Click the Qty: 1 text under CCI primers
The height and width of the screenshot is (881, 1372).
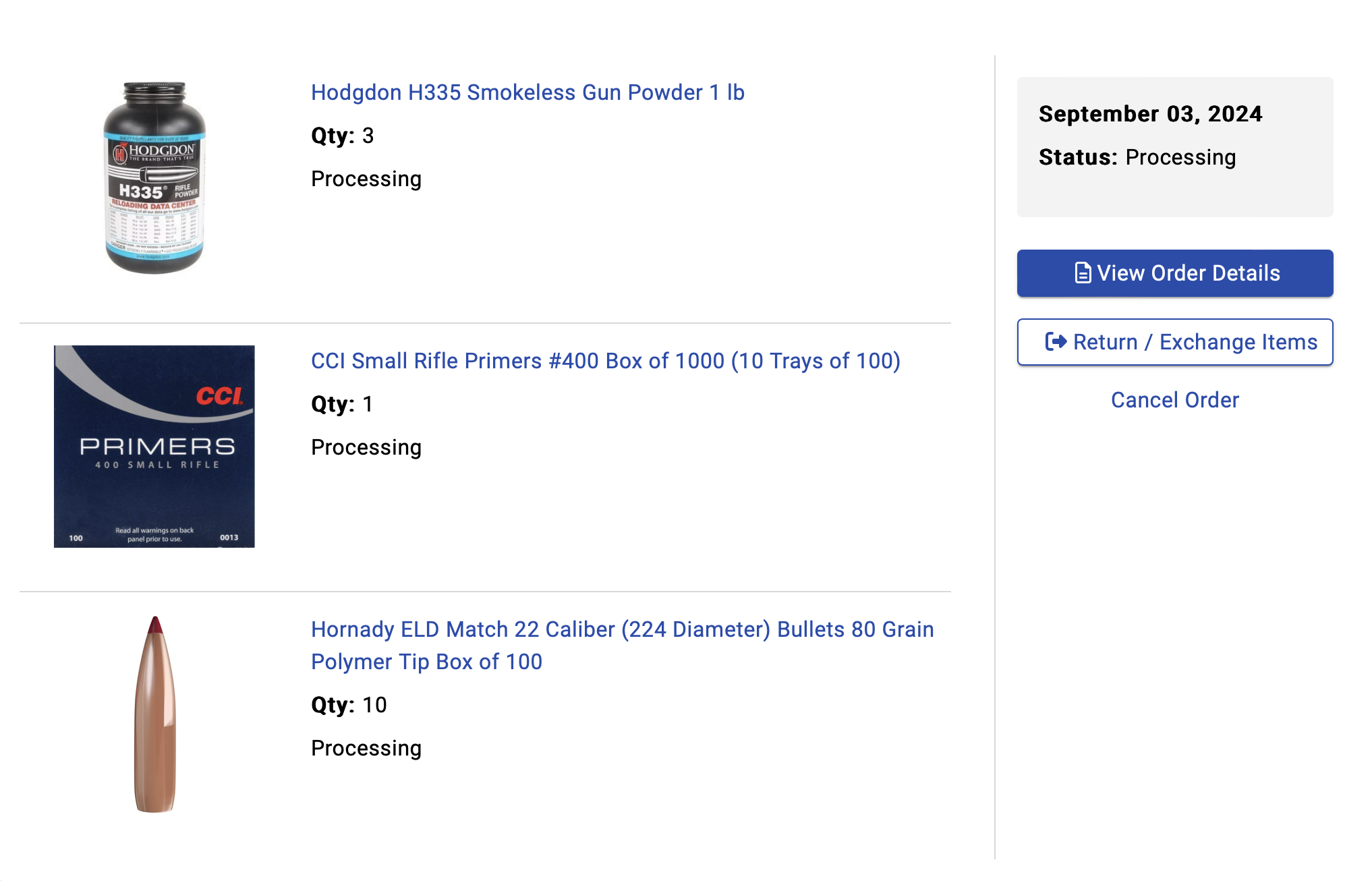pos(342,404)
